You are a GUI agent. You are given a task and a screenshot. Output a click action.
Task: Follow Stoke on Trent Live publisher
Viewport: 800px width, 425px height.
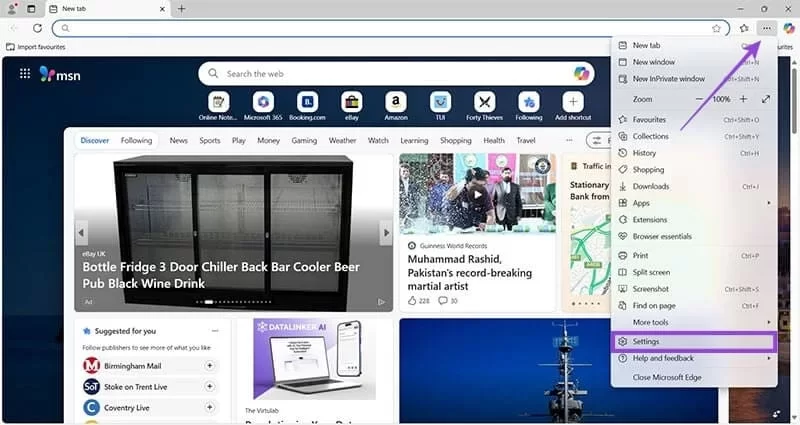click(x=210, y=387)
